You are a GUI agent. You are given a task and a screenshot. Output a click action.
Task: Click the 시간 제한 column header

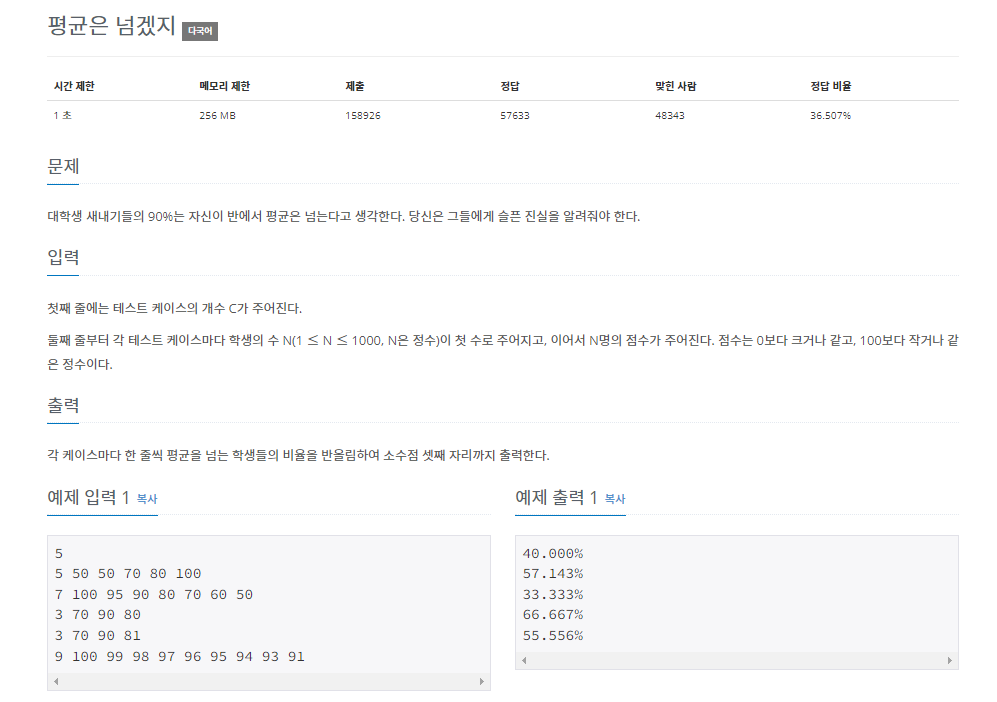point(74,86)
